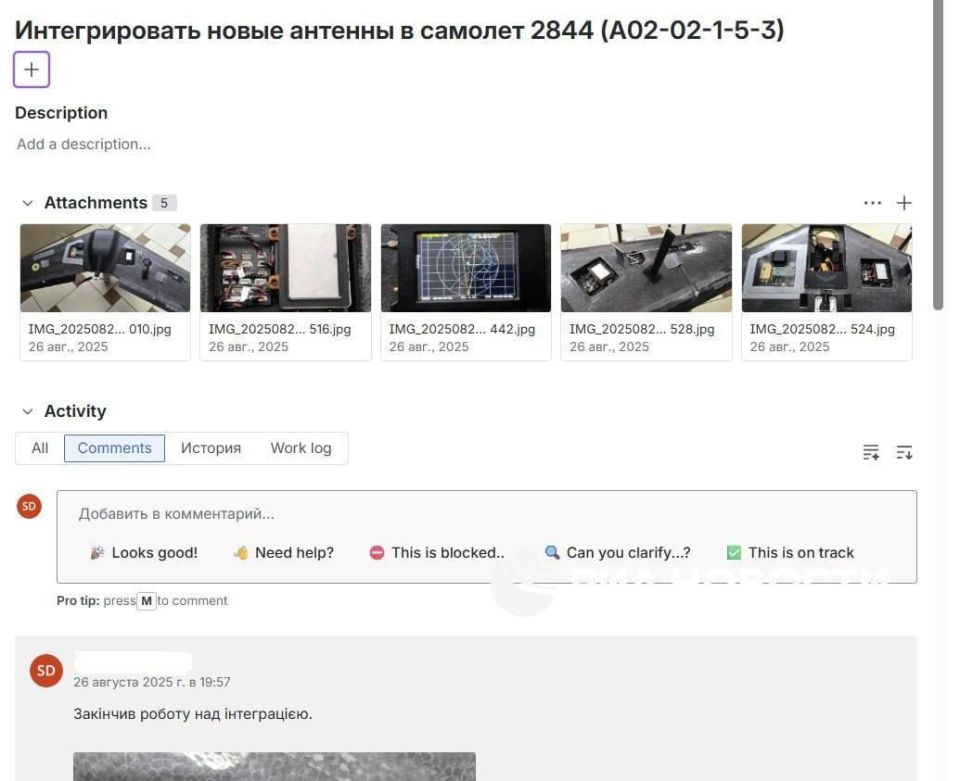
Task: Collapse the Activity section chevron
Action: click(x=29, y=411)
